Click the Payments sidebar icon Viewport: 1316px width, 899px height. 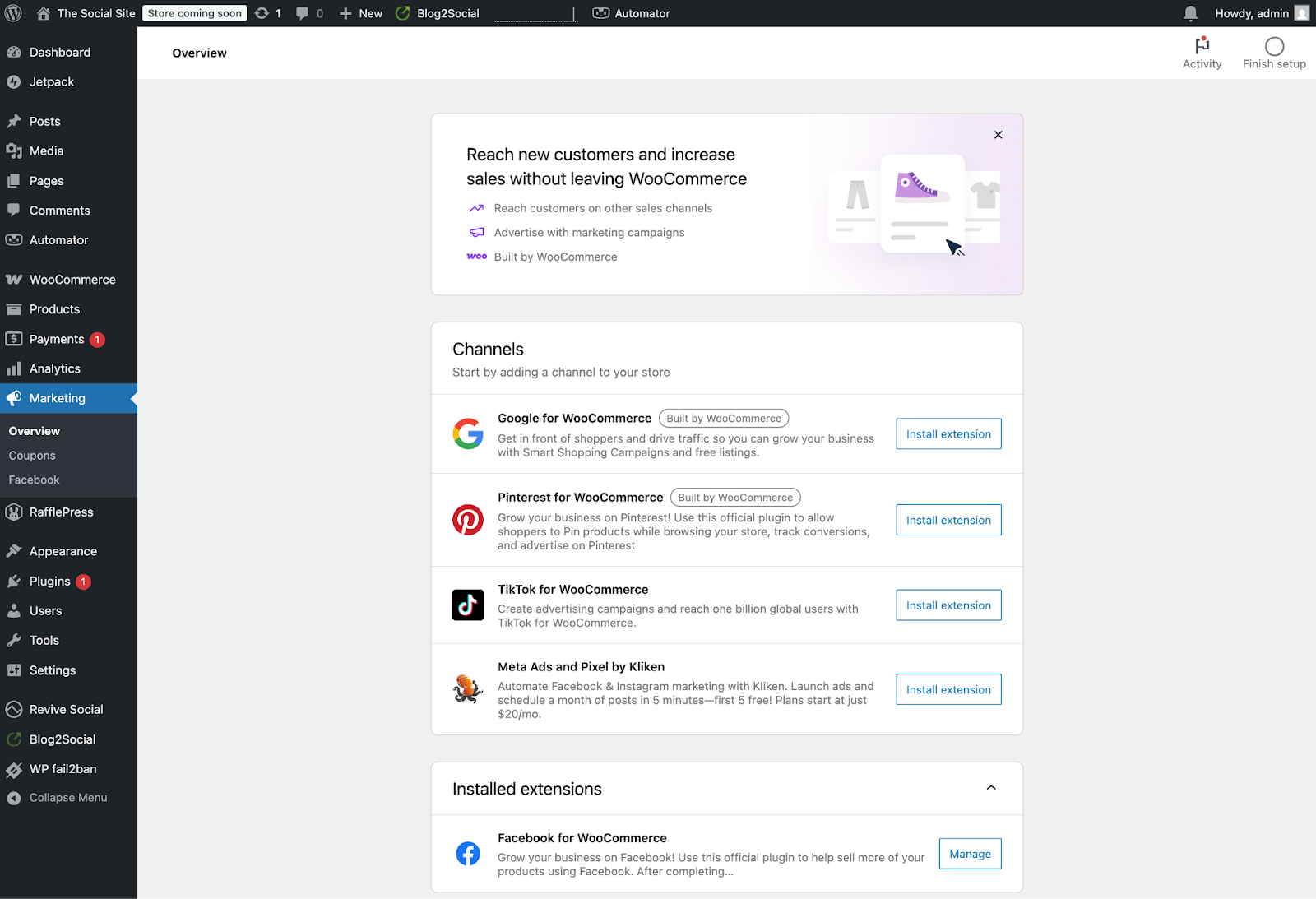coord(15,338)
